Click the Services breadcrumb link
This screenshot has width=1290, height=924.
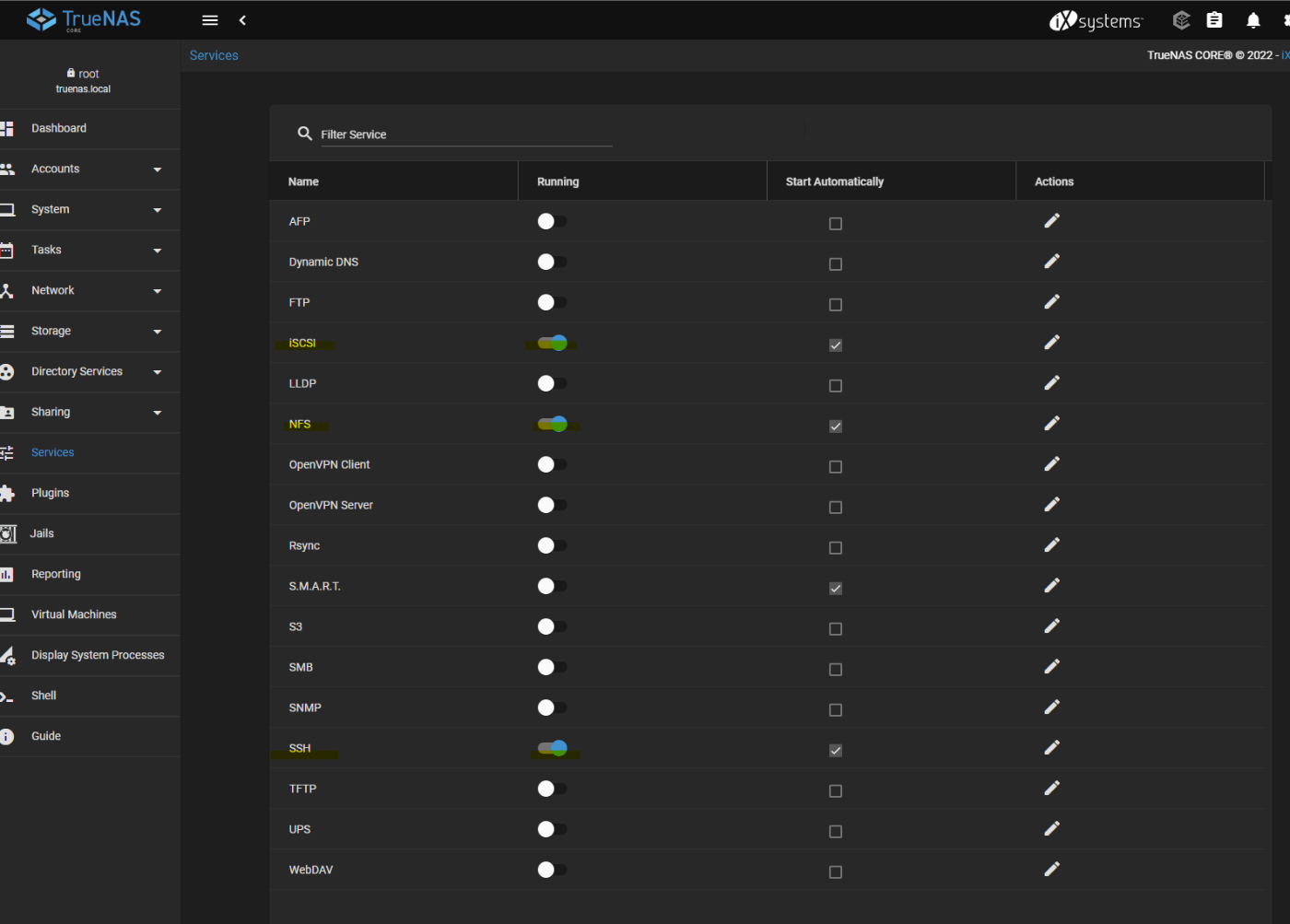214,55
